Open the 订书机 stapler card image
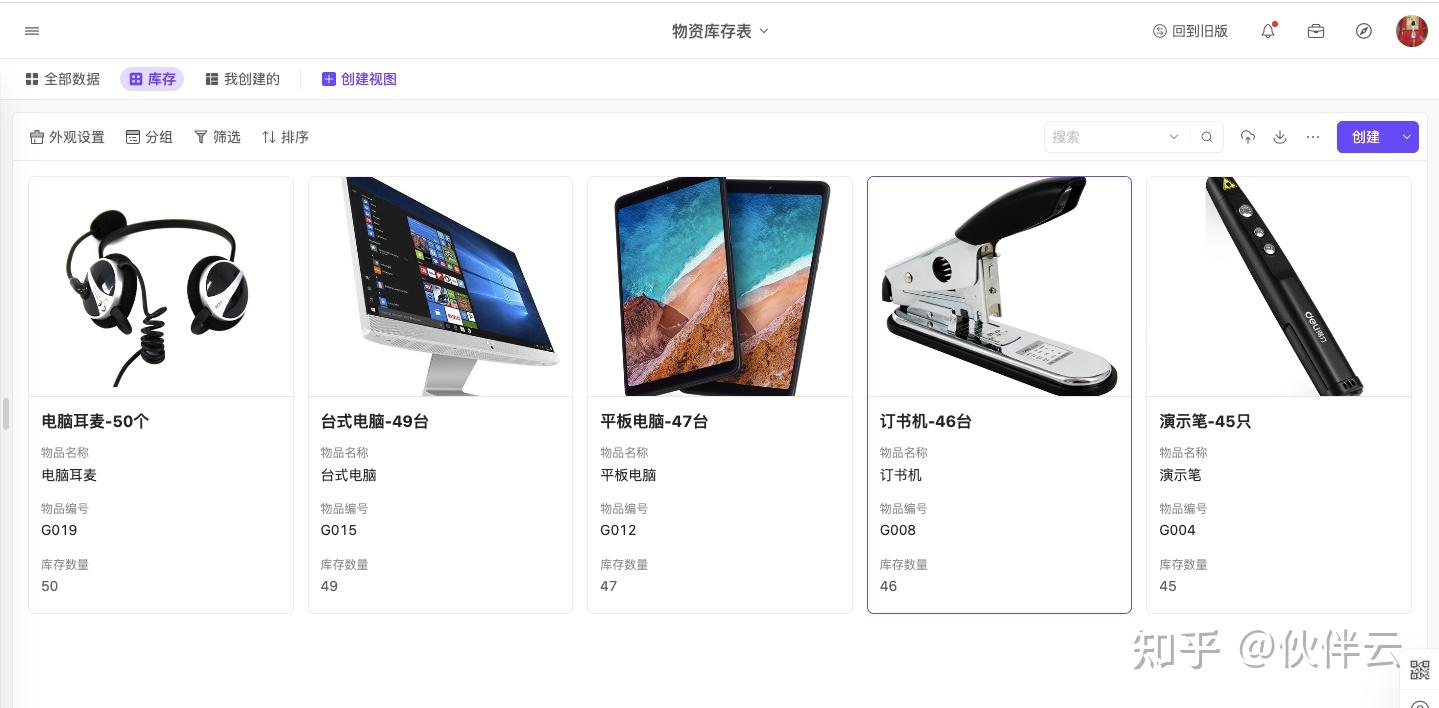The width and height of the screenshot is (1439, 708). [x=999, y=287]
